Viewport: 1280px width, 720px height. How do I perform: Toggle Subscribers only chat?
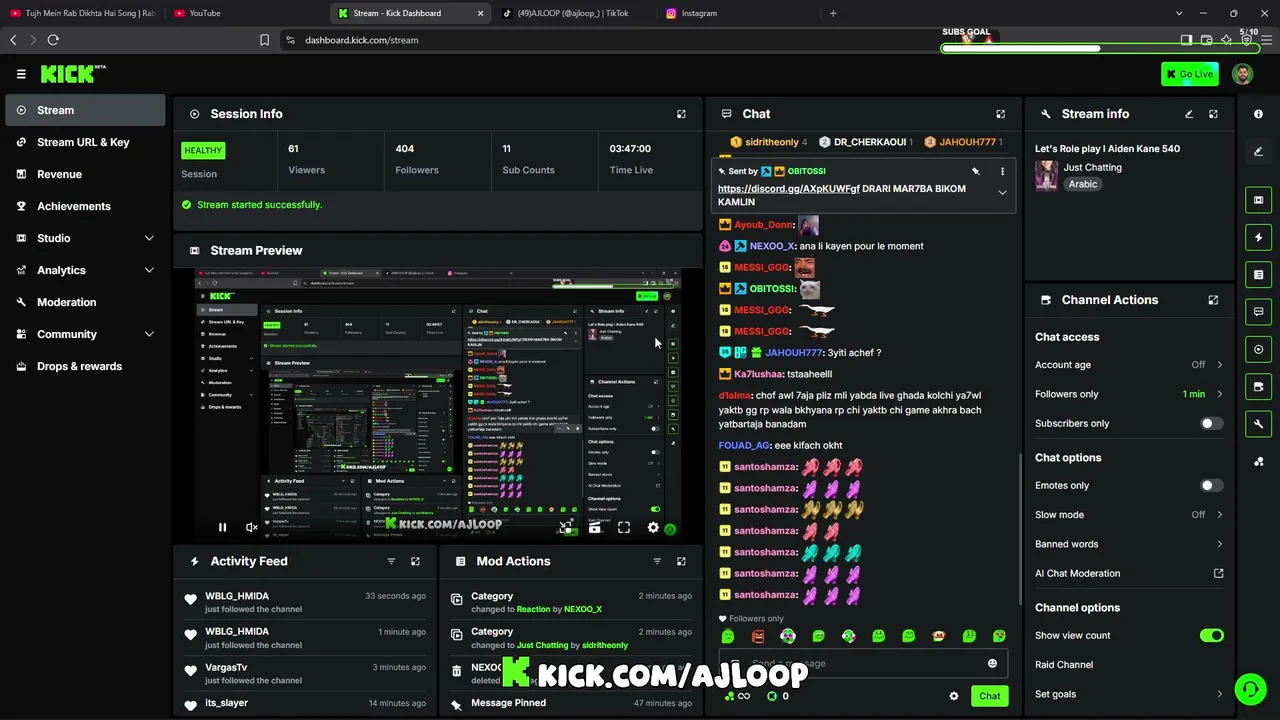1211,423
